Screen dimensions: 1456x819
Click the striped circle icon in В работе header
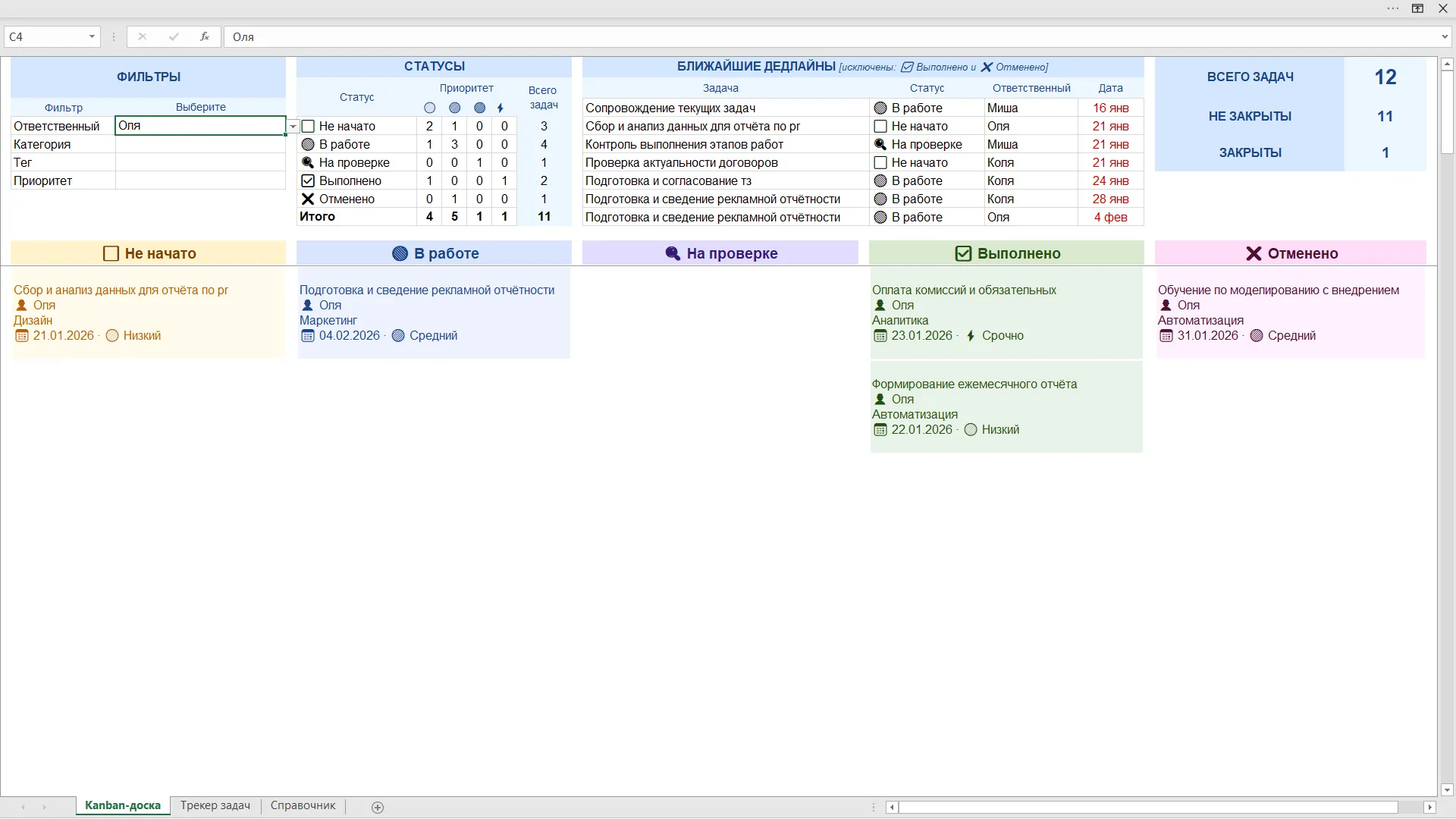[400, 253]
